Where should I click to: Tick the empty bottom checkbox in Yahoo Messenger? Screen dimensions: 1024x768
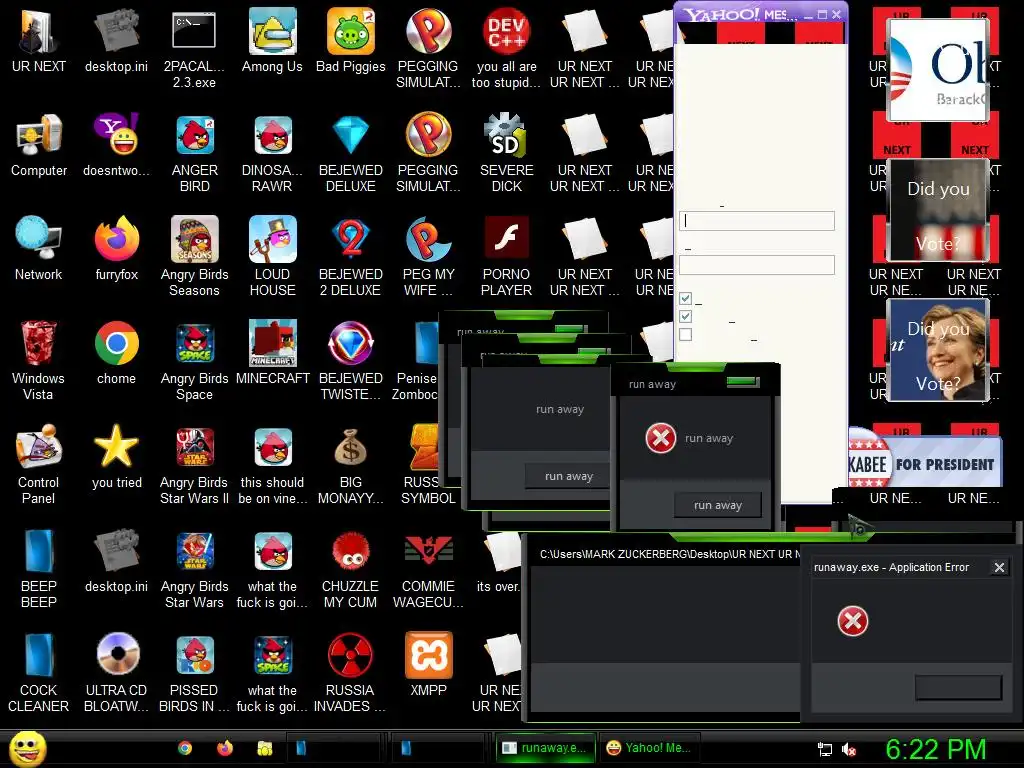pyautogui.click(x=685, y=334)
